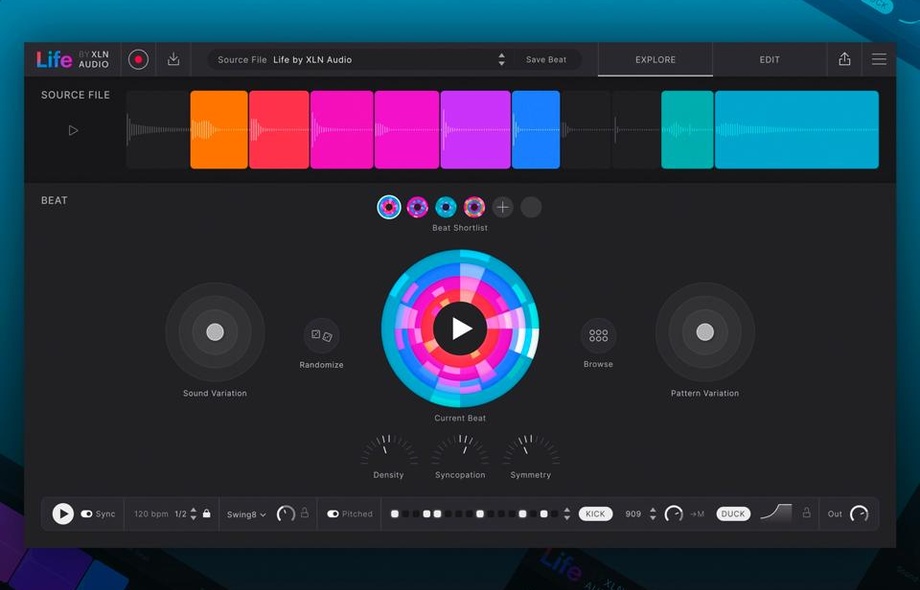
Task: Click the Save Beat button
Action: [546, 60]
